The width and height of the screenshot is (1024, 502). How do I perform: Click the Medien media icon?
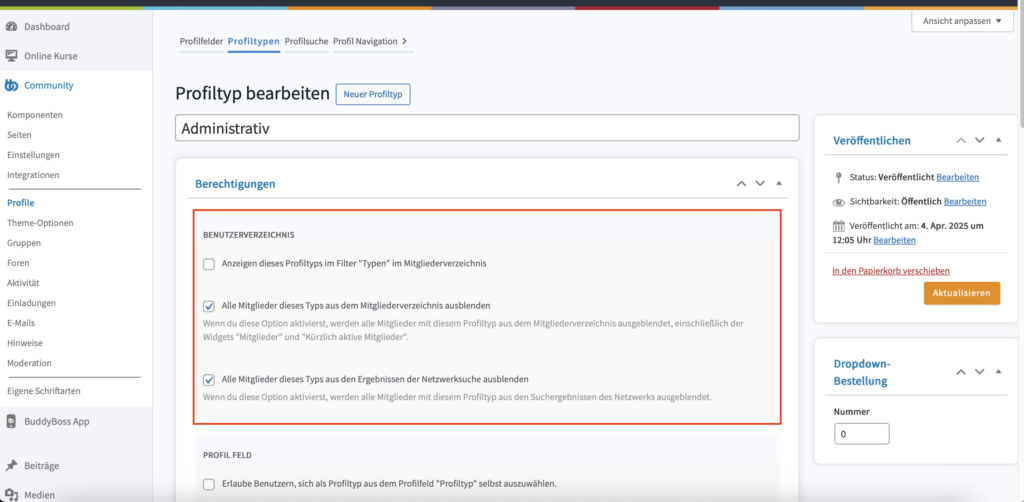tap(12, 494)
